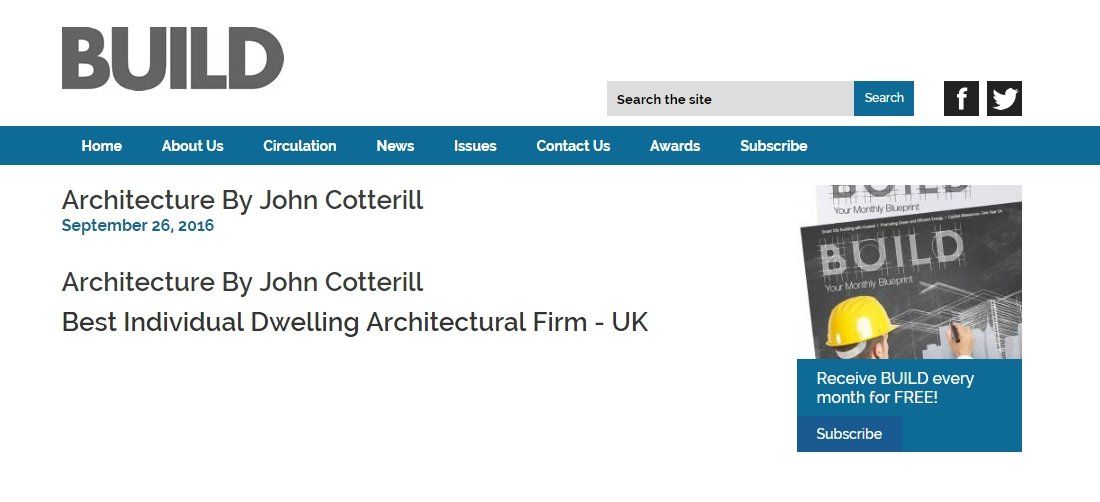The width and height of the screenshot is (1100, 502).
Task: Click Subscribe in the navigation bar
Action: click(773, 146)
